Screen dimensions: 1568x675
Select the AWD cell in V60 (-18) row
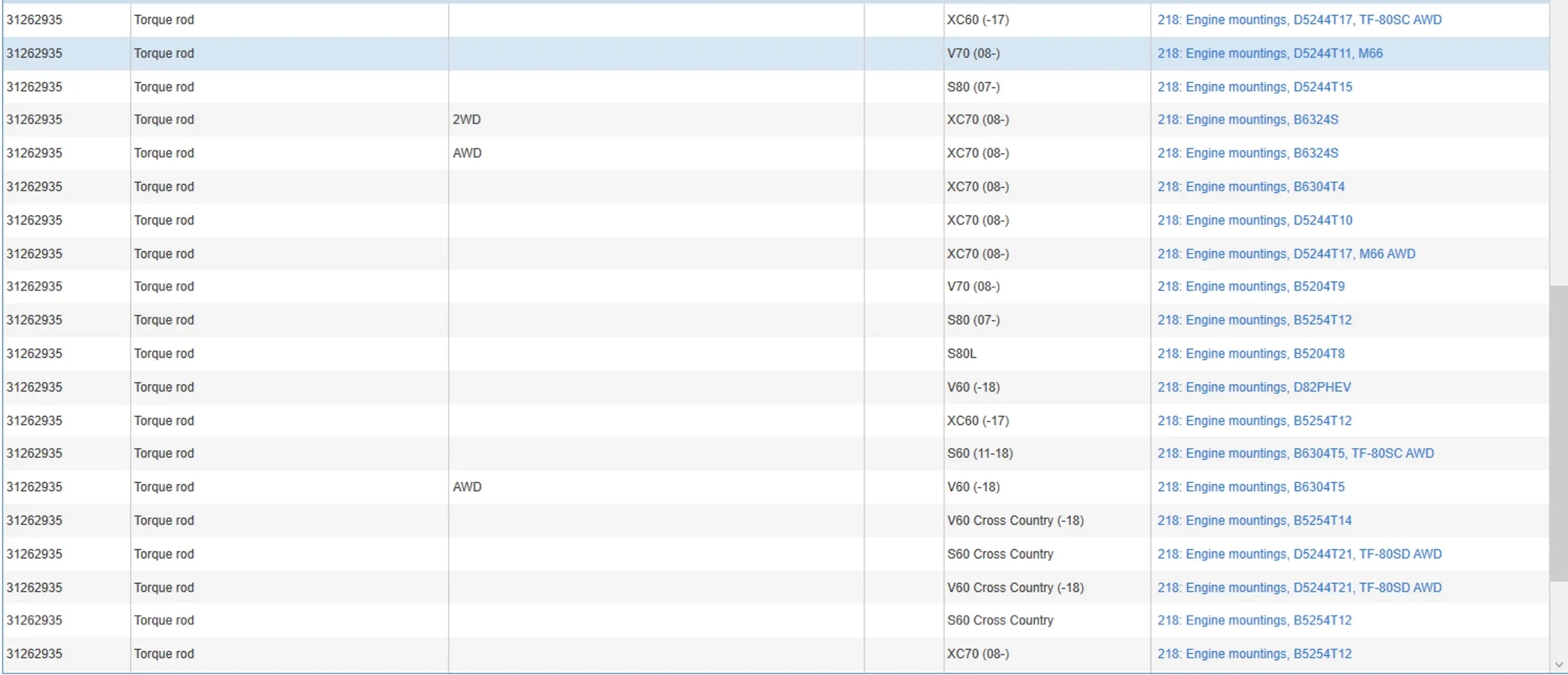pyautogui.click(x=467, y=487)
